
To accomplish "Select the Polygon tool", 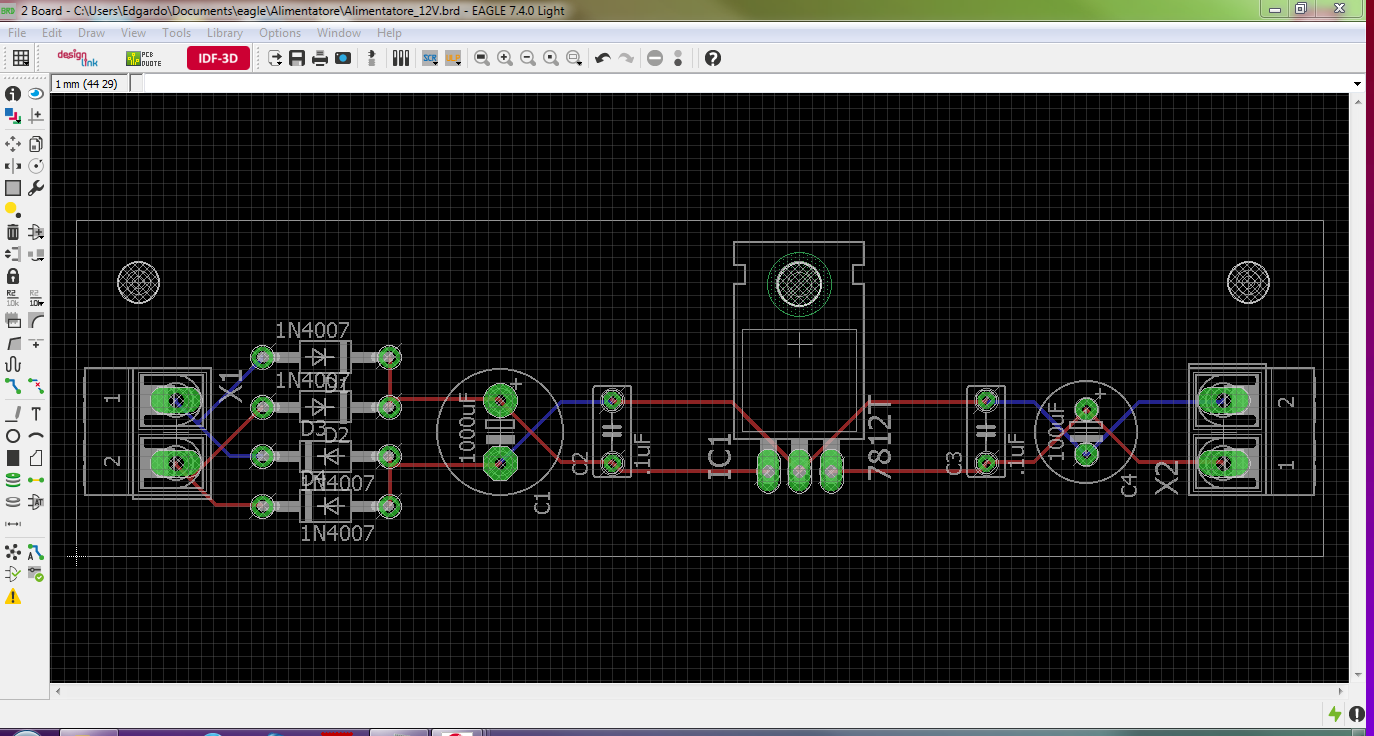I will pyautogui.click(x=36, y=458).
